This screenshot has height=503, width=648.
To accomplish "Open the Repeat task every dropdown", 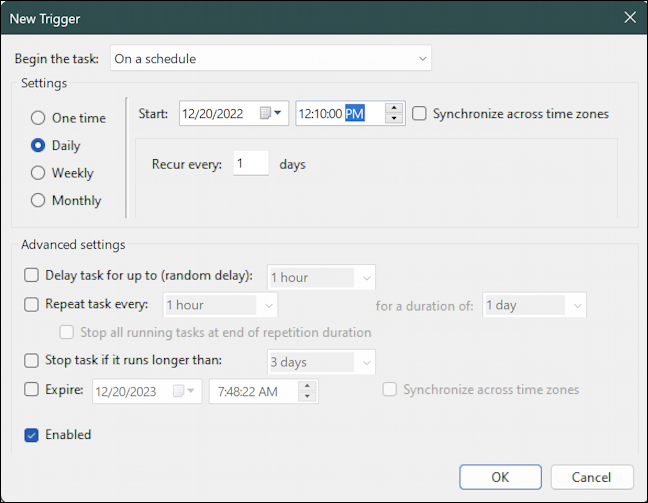I will pos(220,305).
